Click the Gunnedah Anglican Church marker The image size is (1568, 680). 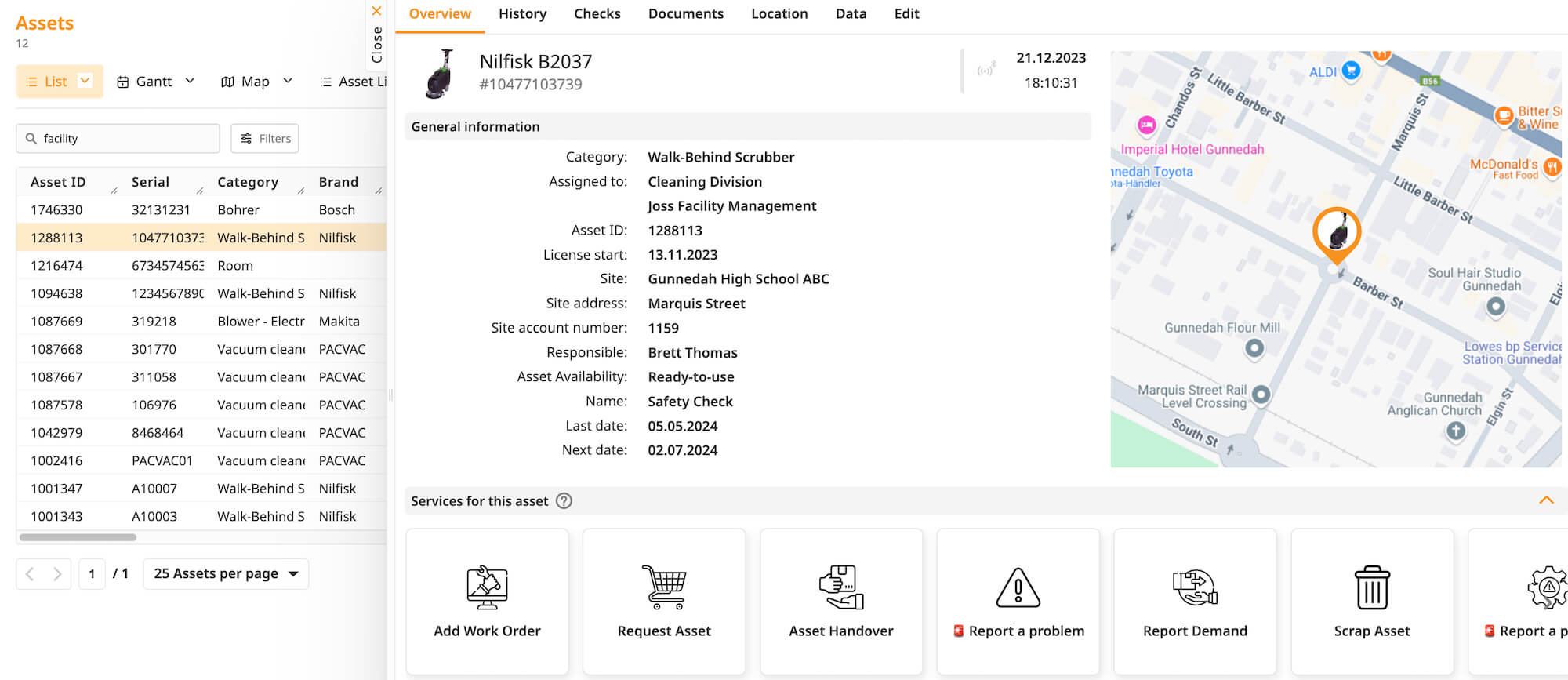click(1456, 431)
